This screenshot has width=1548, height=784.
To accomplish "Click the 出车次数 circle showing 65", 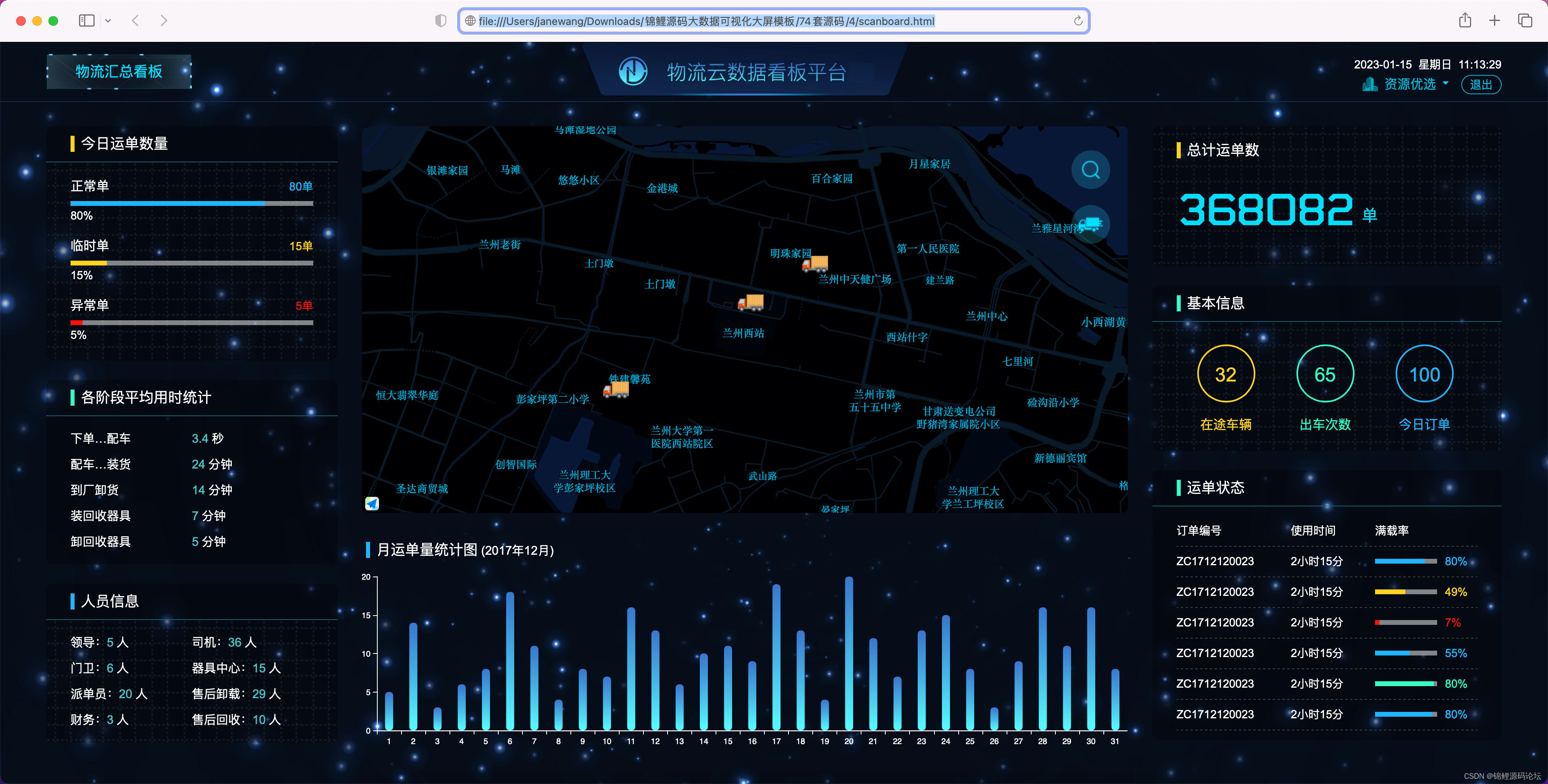I will click(x=1324, y=374).
